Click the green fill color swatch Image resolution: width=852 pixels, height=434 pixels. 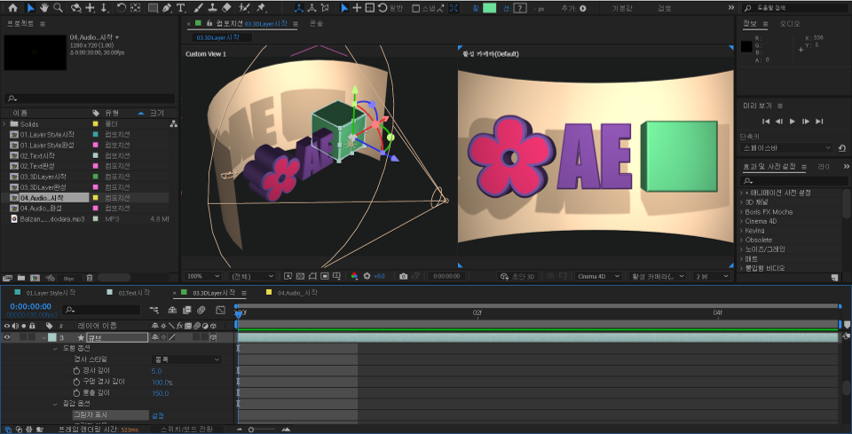[490, 8]
